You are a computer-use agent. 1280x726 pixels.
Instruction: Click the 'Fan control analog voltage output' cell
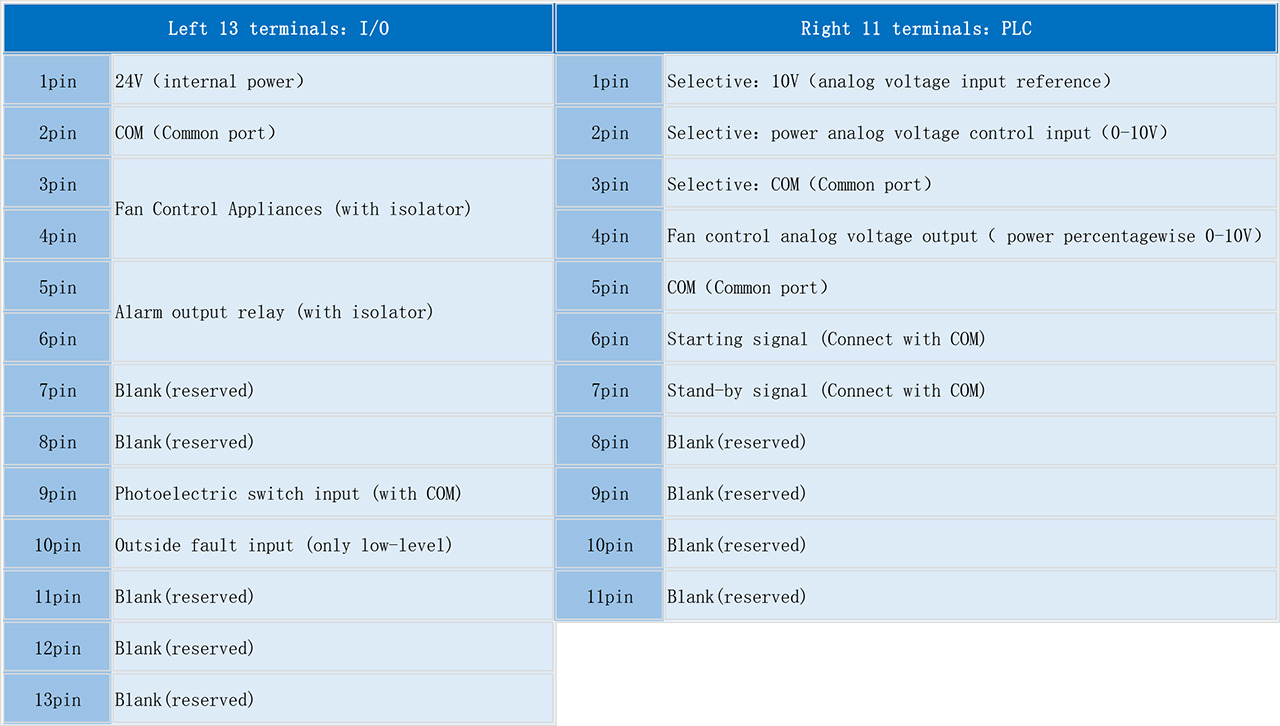[x=970, y=236]
